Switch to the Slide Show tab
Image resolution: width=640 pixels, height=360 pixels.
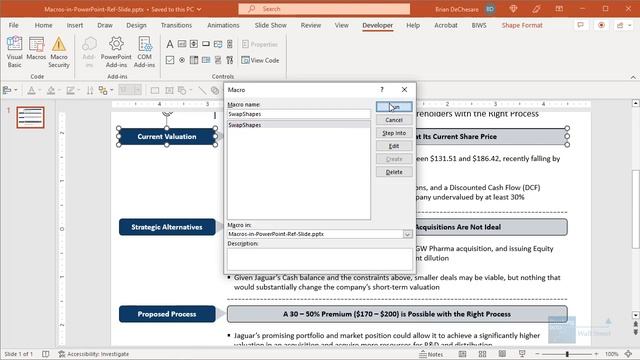coord(271,25)
